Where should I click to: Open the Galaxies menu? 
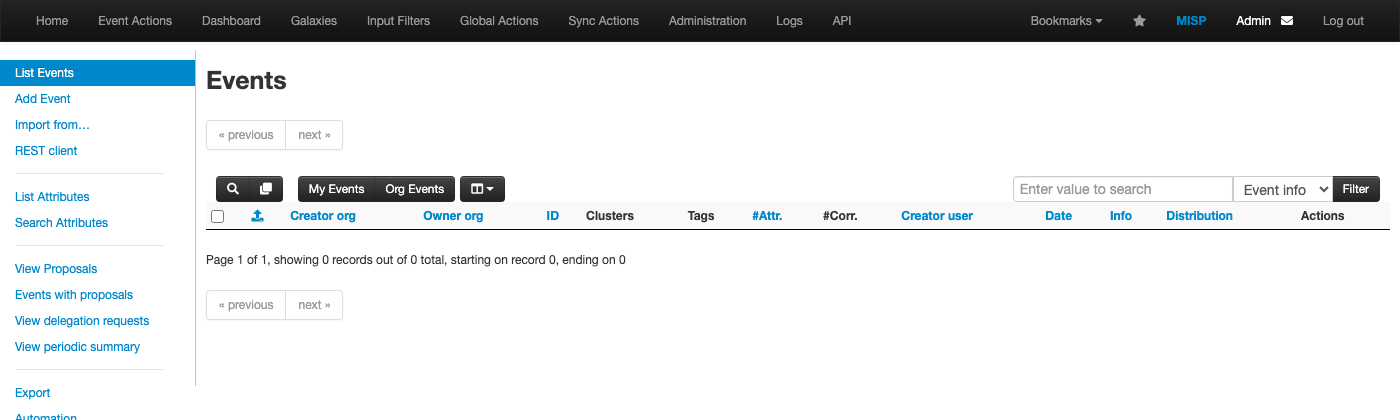314,21
